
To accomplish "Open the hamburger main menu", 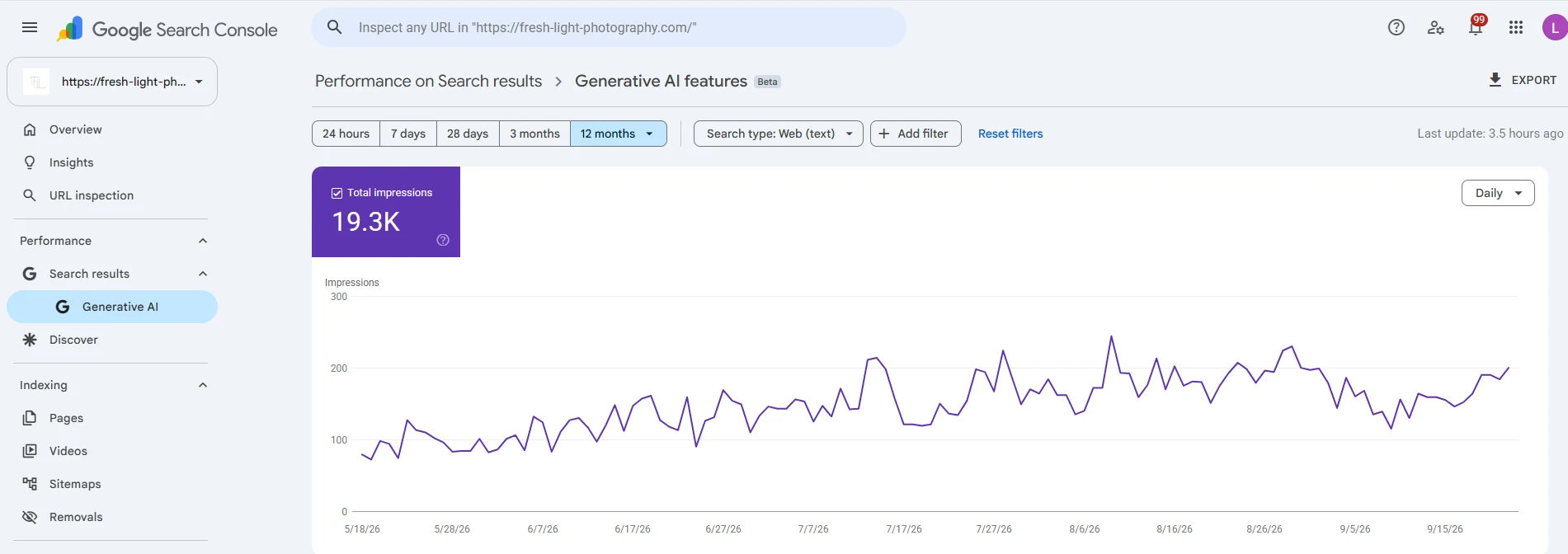I will [x=30, y=27].
